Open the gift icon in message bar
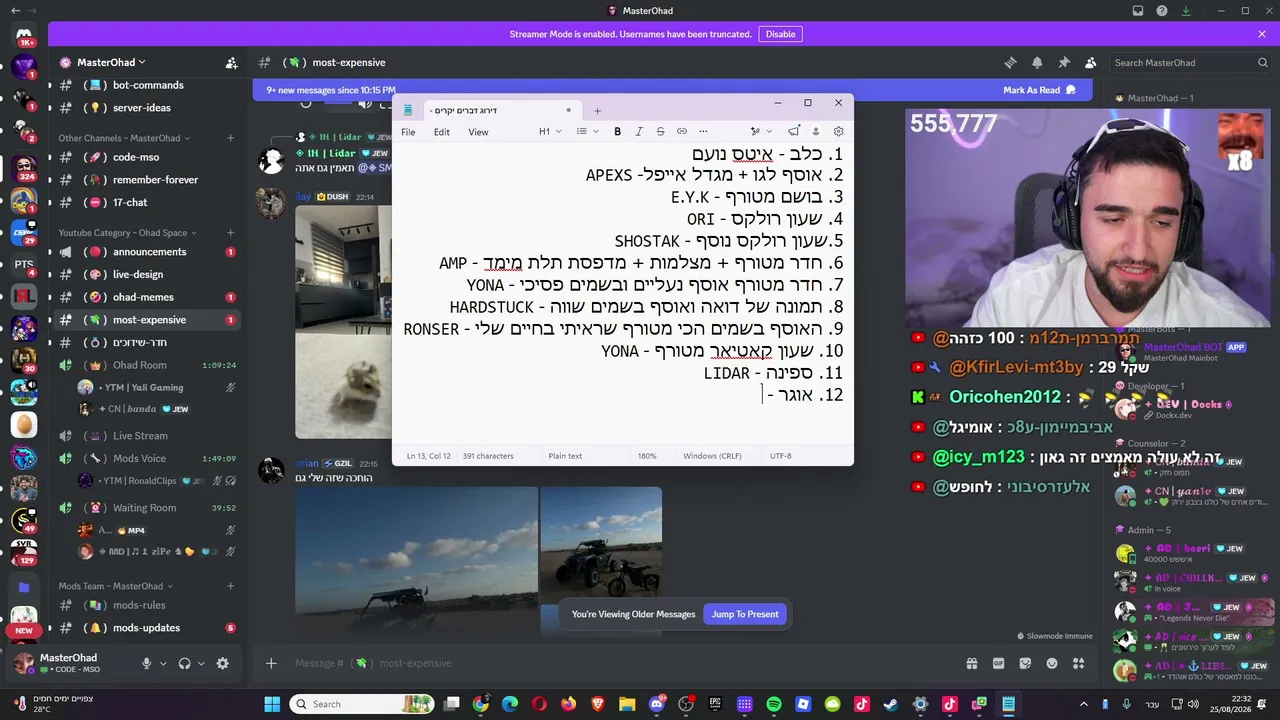Viewport: 1280px width, 720px height. (x=971, y=663)
